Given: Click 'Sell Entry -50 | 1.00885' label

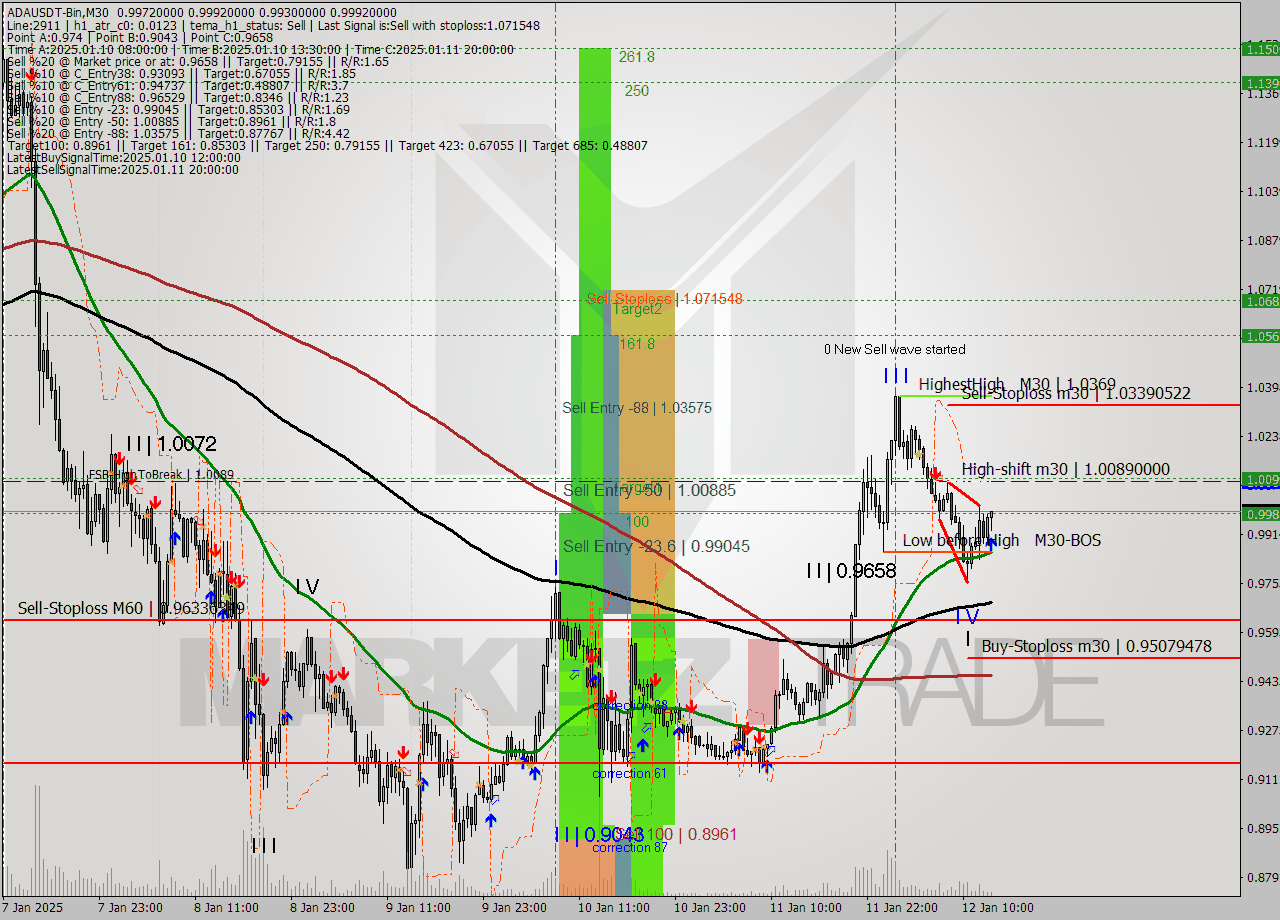Looking at the screenshot, I should 649,491.
